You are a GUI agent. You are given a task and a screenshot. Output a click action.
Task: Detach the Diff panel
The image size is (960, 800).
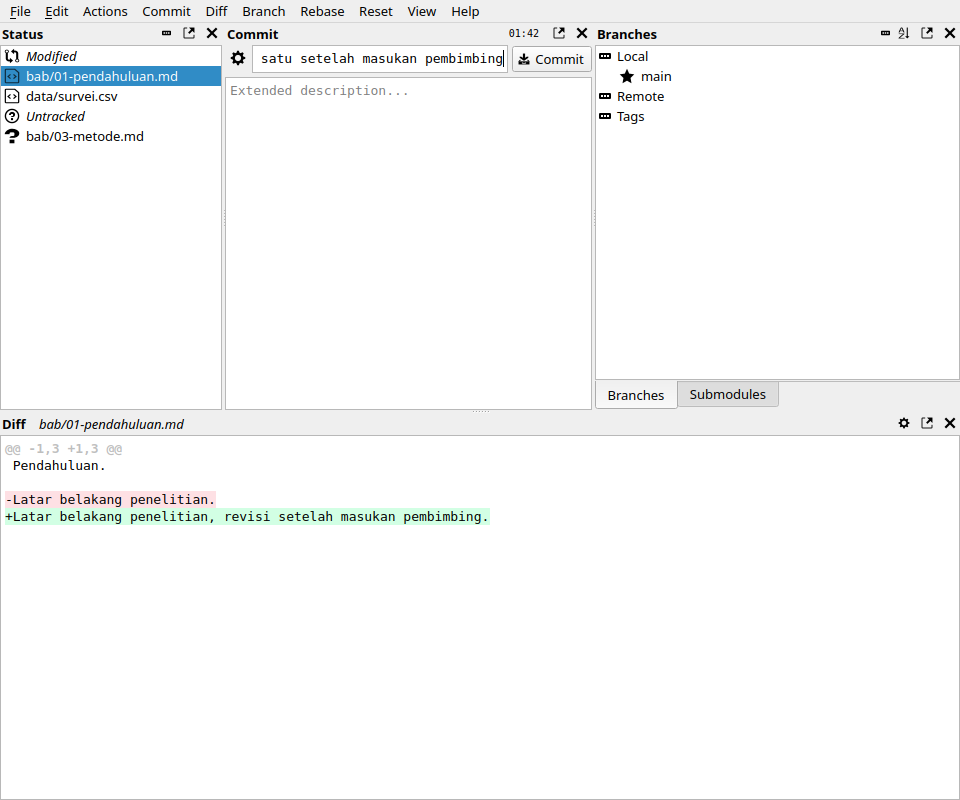[x=927, y=423]
